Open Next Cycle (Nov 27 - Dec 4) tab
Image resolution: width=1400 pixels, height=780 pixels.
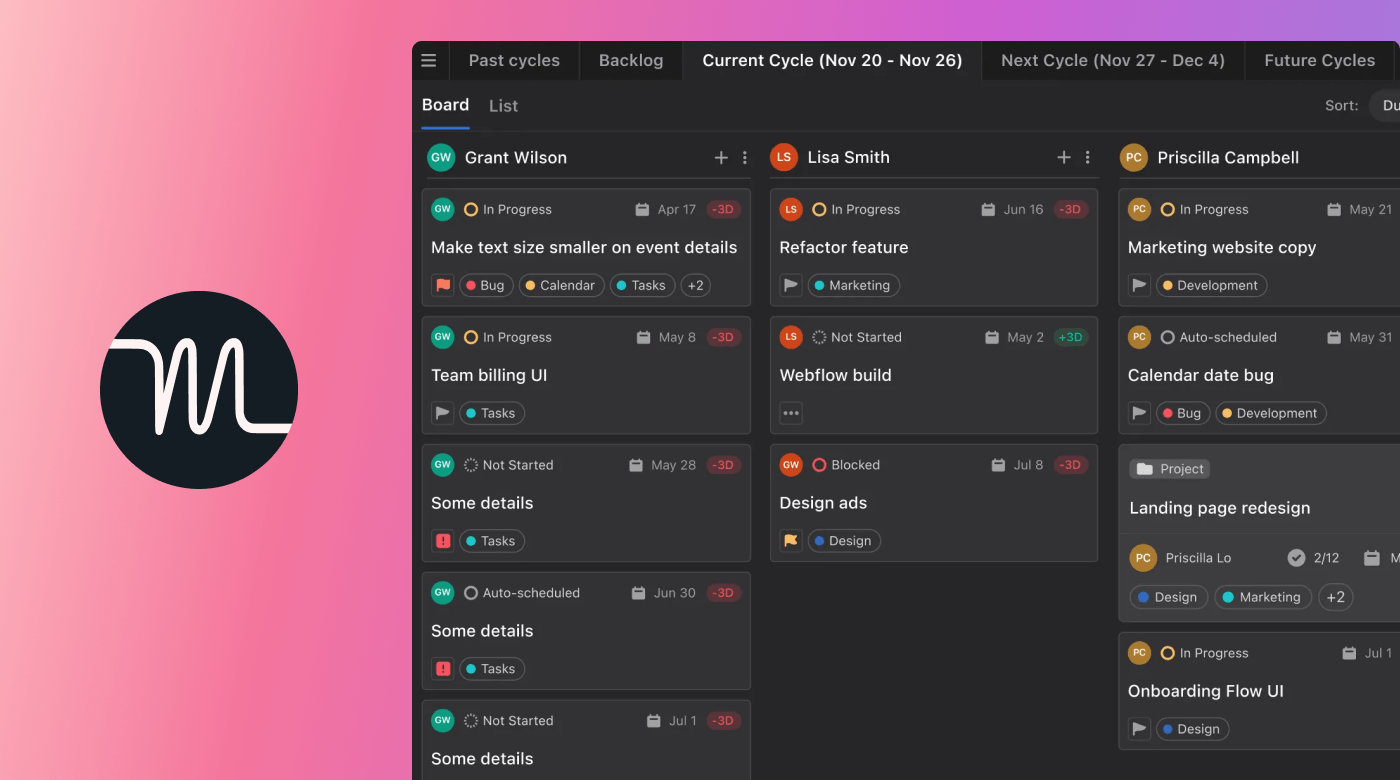tap(1113, 60)
